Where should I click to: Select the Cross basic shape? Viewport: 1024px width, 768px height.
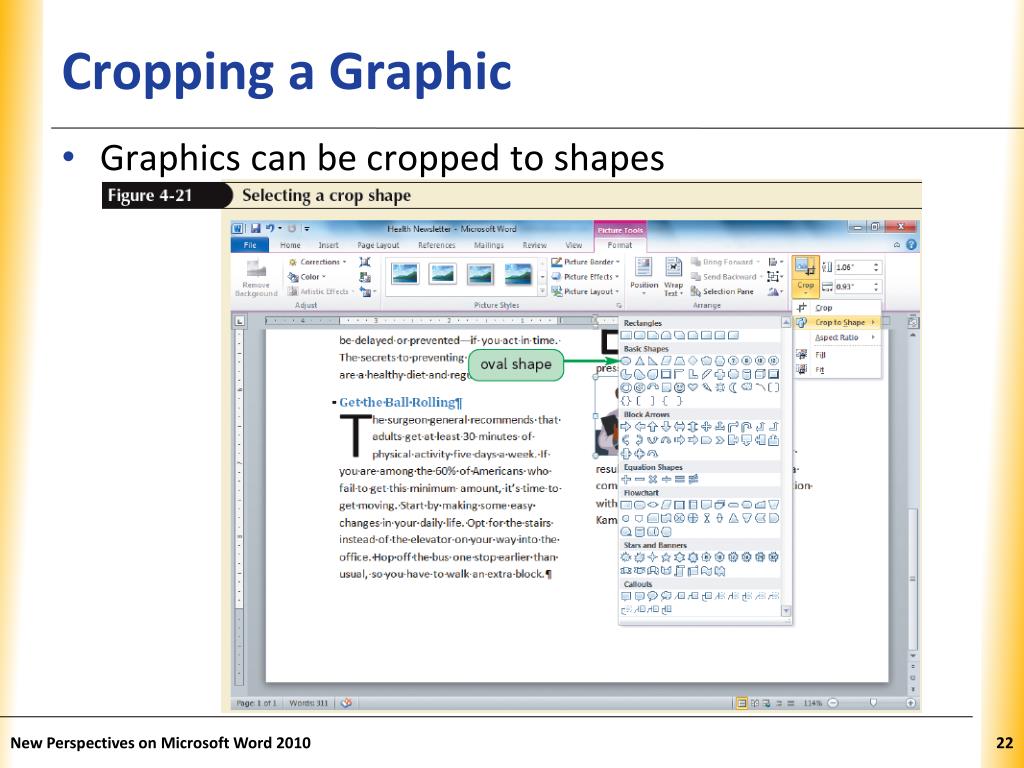pyautogui.click(x=720, y=374)
